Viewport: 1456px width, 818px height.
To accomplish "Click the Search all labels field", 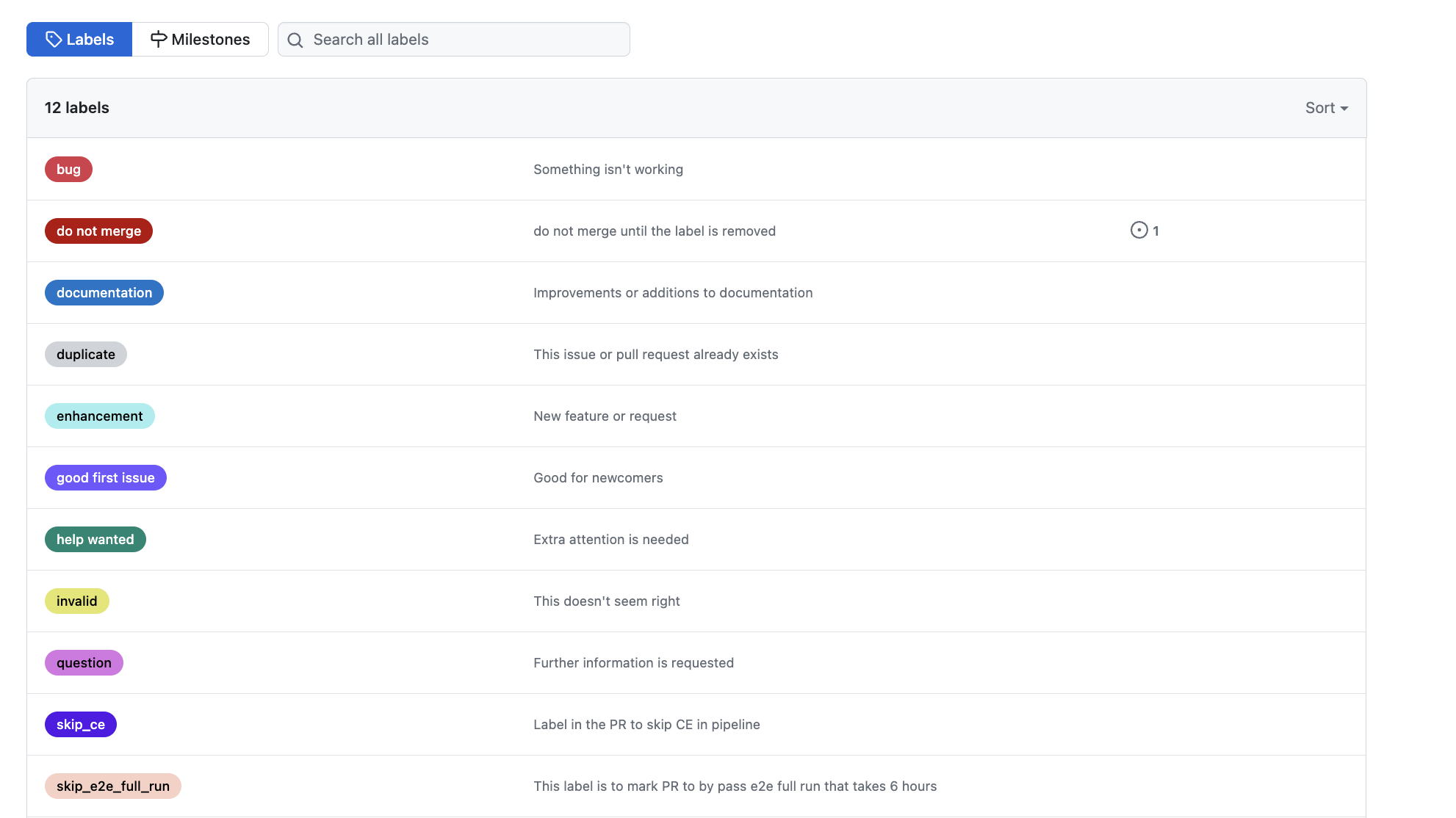I will 453,40.
